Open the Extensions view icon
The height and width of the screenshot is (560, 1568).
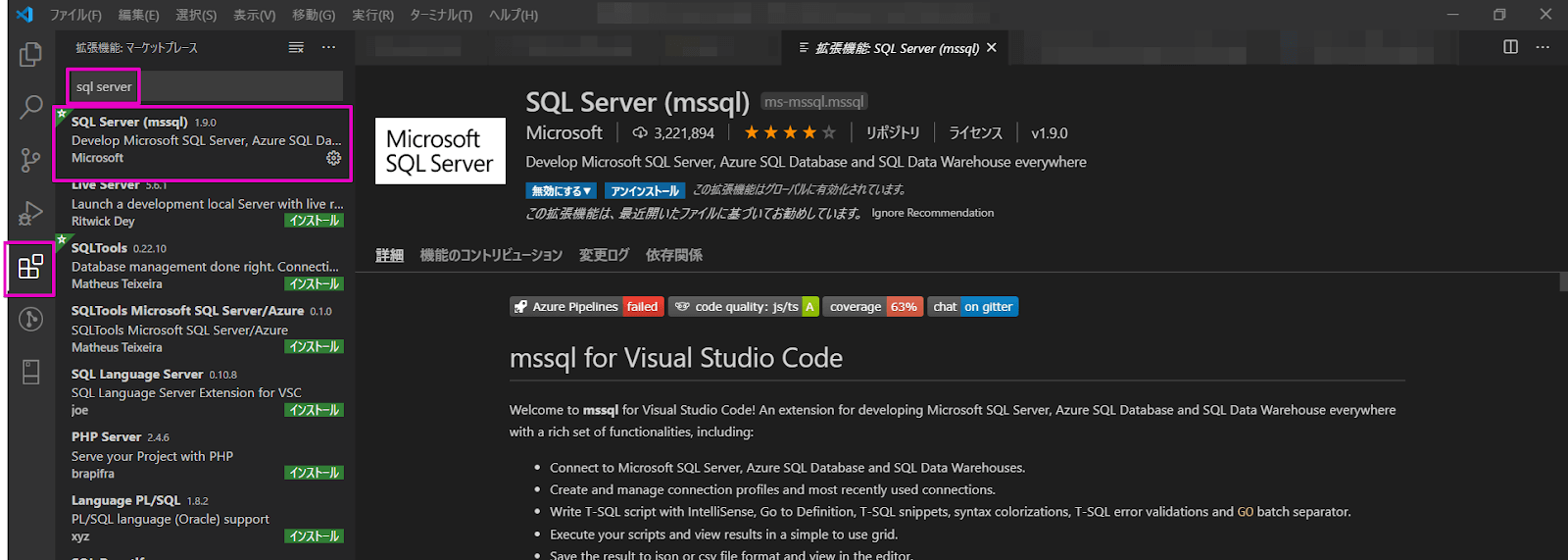tap(30, 267)
